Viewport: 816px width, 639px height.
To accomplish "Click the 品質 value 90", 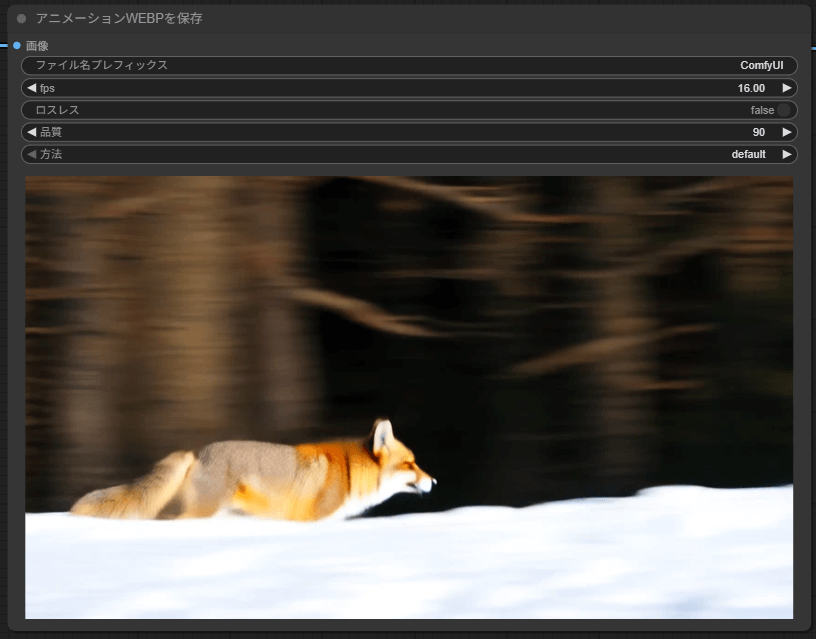I will point(759,133).
